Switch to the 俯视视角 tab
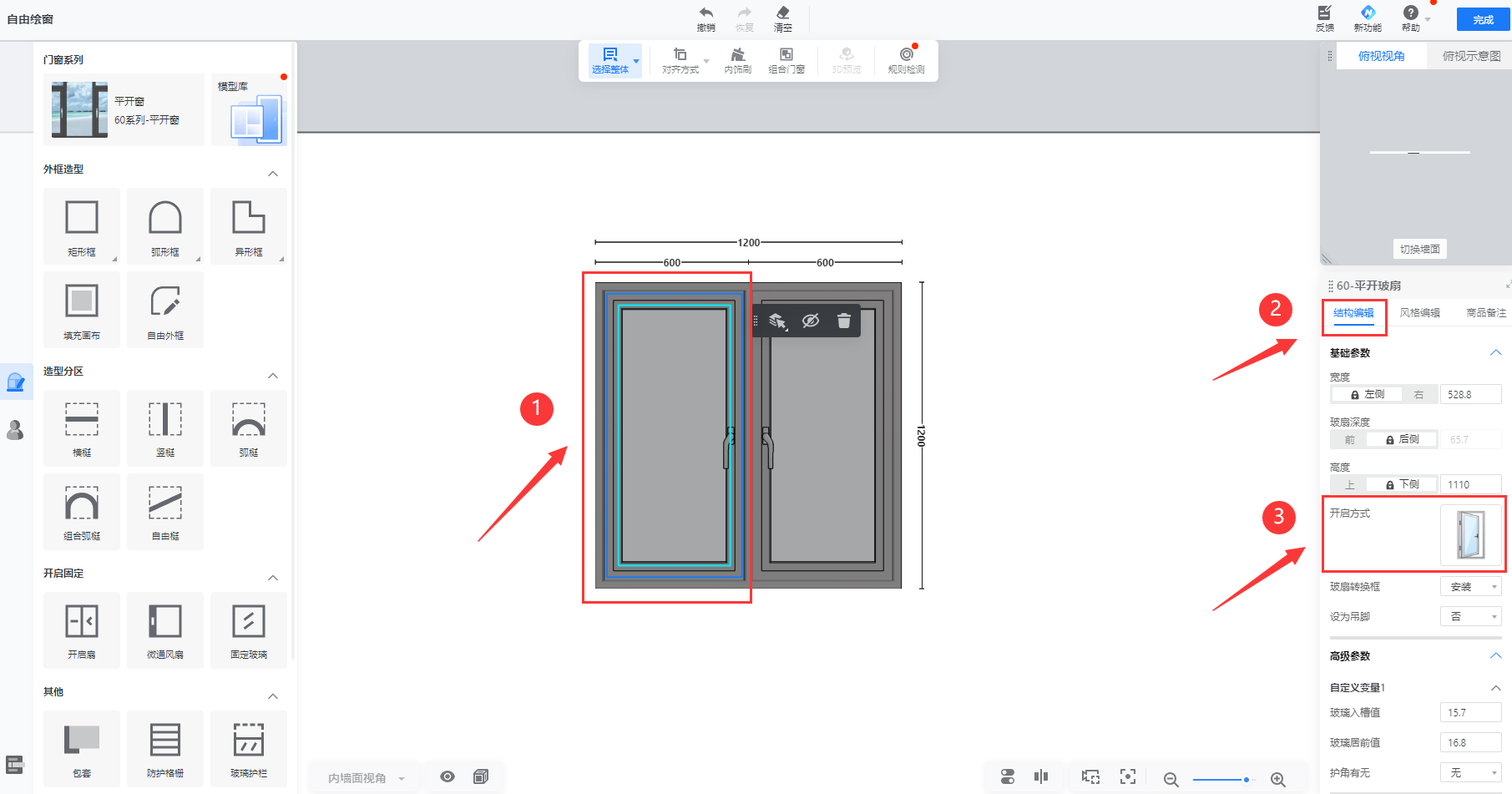This screenshot has width=1512, height=794. (1381, 56)
